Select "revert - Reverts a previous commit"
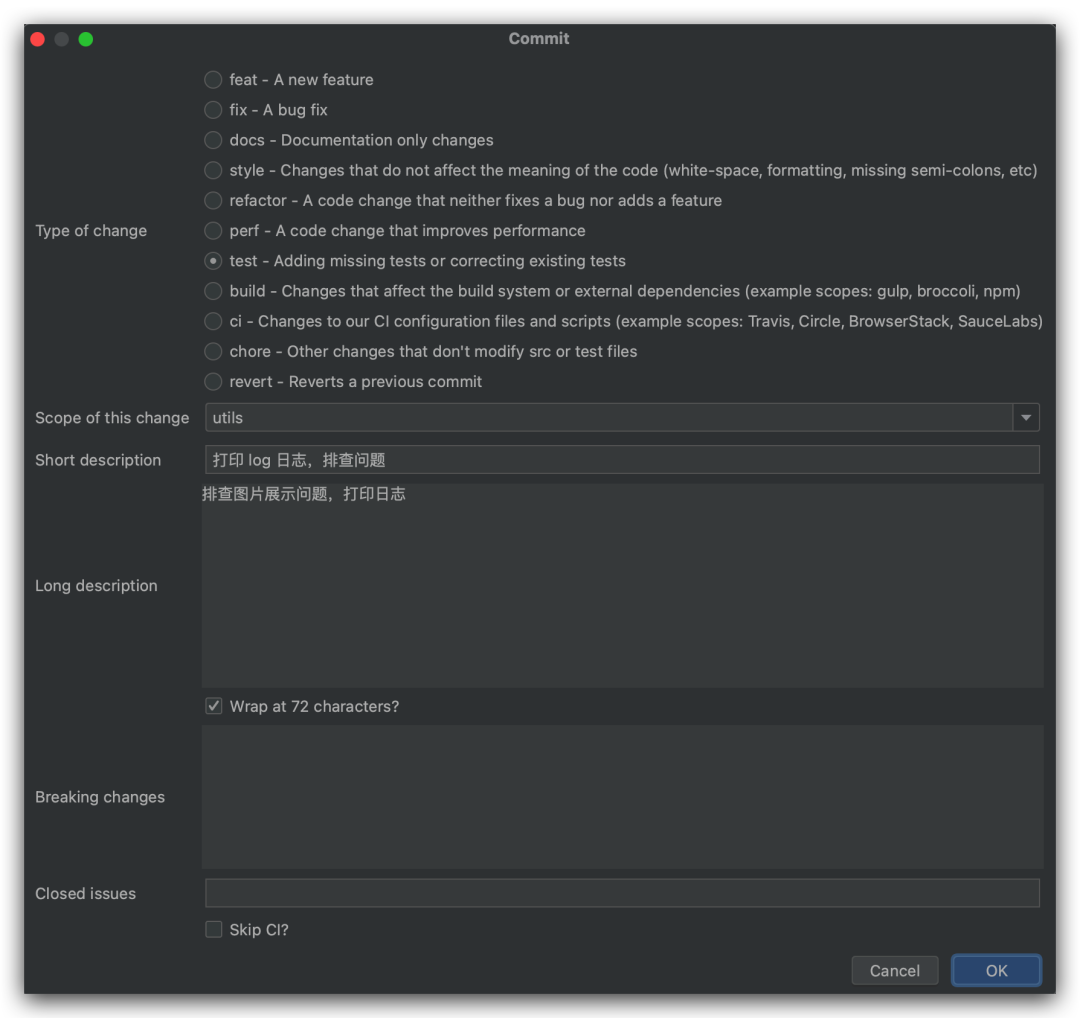 tap(213, 381)
